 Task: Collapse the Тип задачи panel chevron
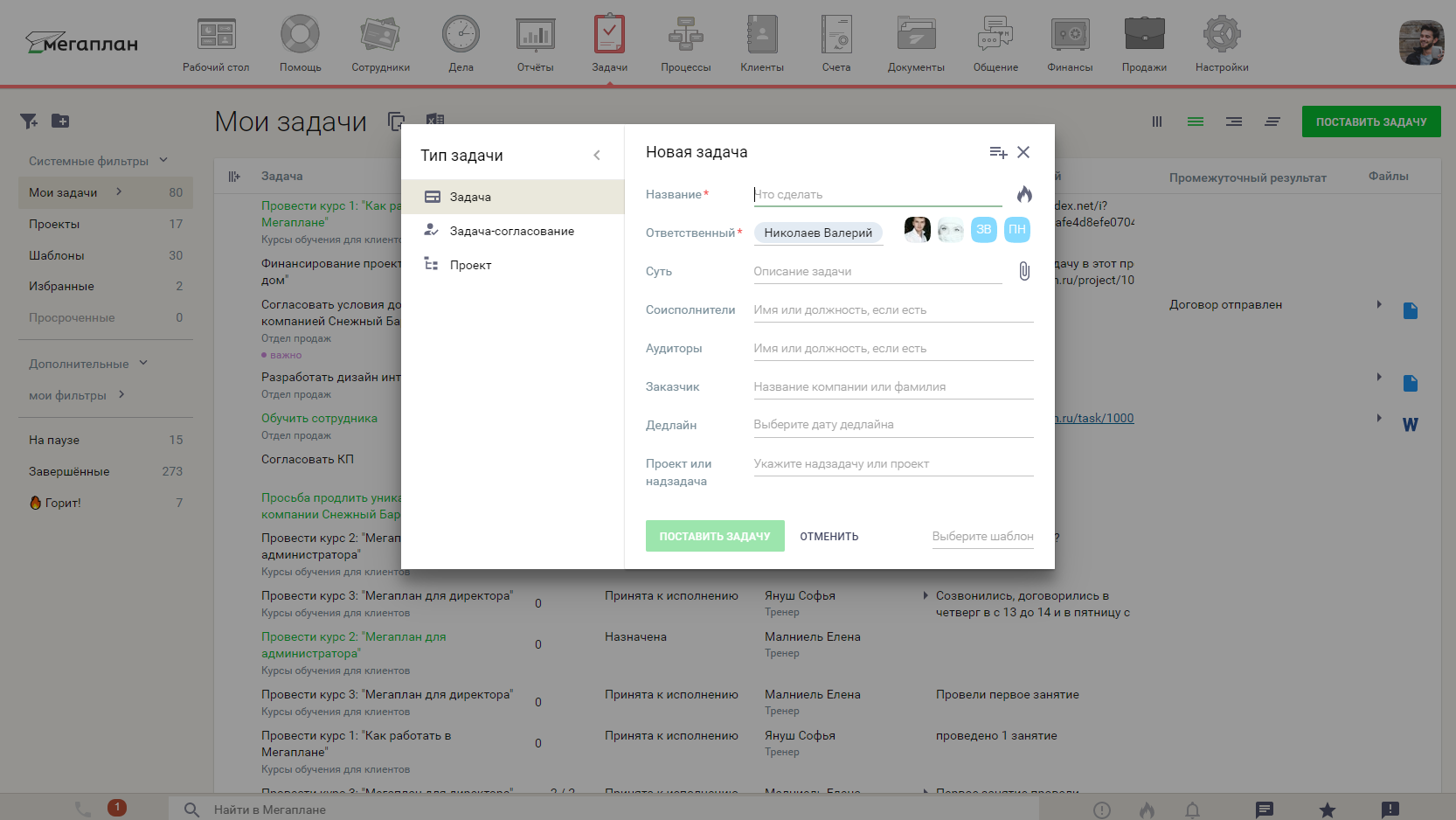[x=597, y=155]
